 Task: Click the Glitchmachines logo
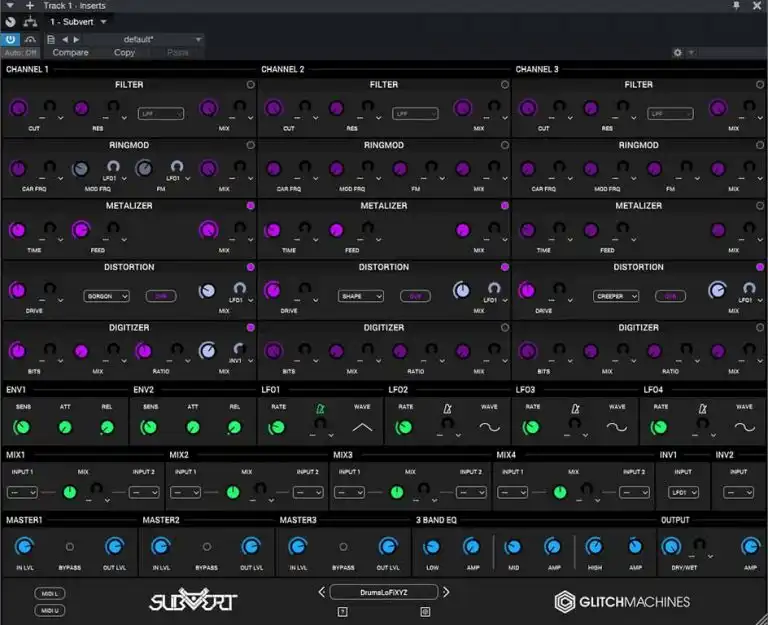click(622, 601)
